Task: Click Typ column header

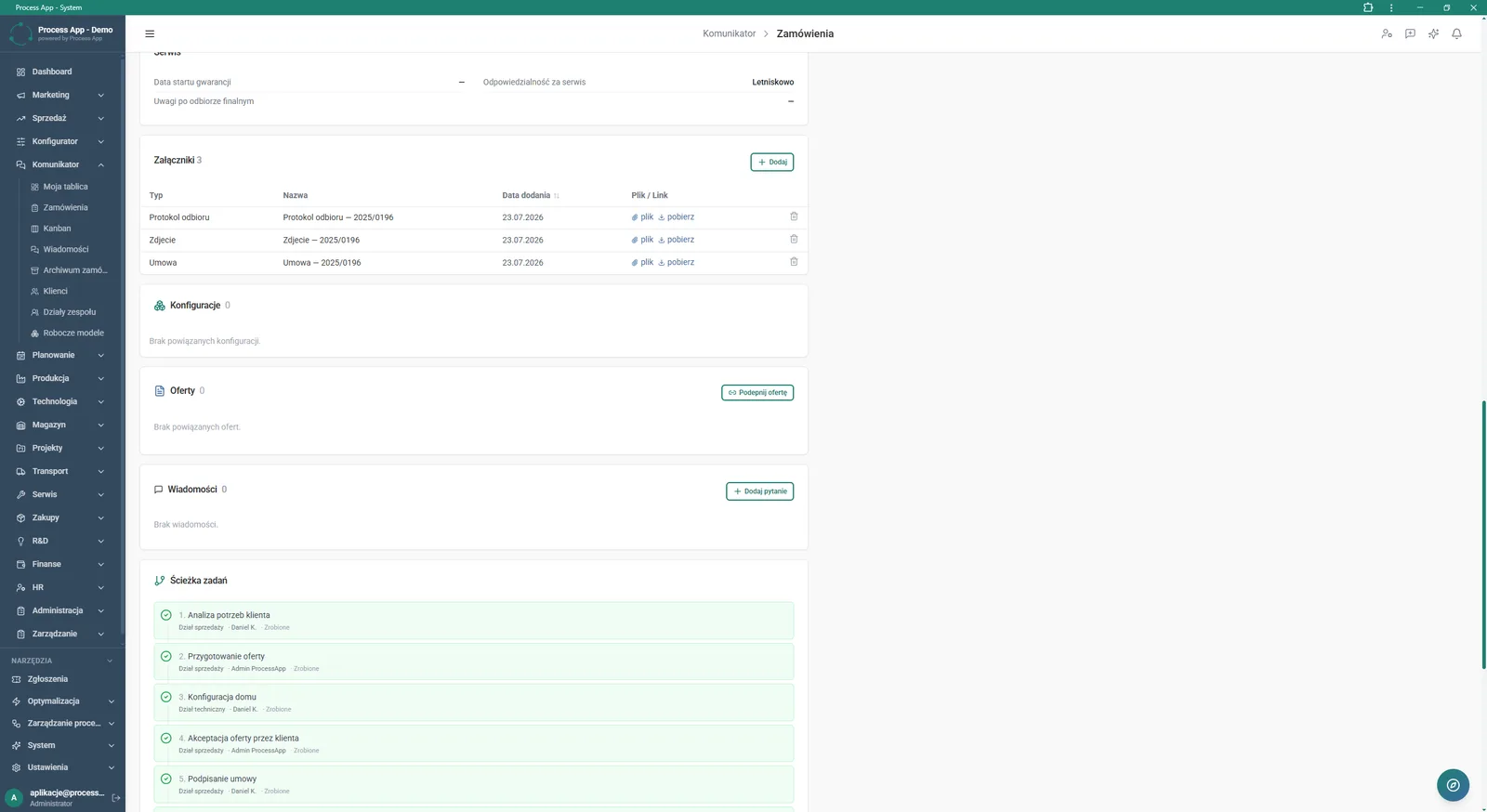Action: coord(156,195)
